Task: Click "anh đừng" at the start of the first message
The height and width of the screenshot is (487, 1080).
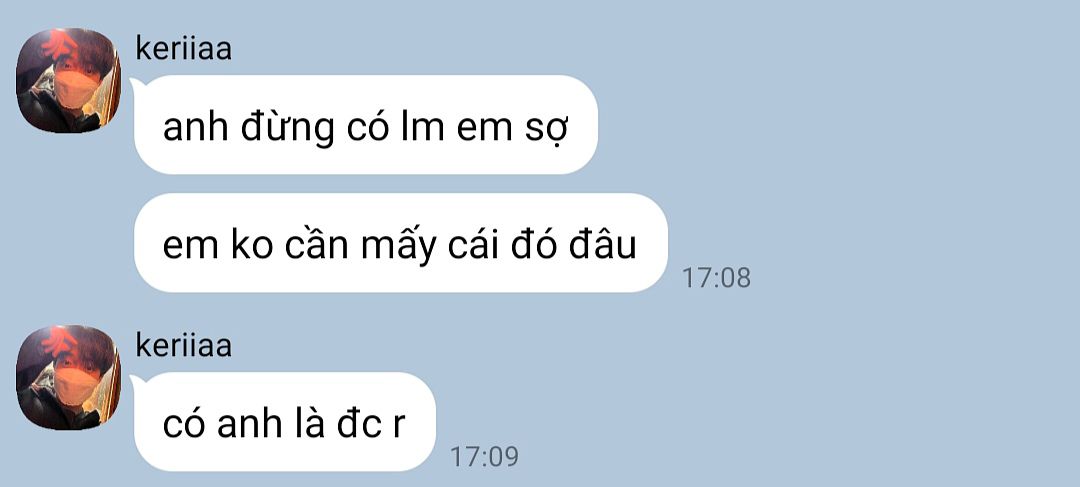Action: 249,128
